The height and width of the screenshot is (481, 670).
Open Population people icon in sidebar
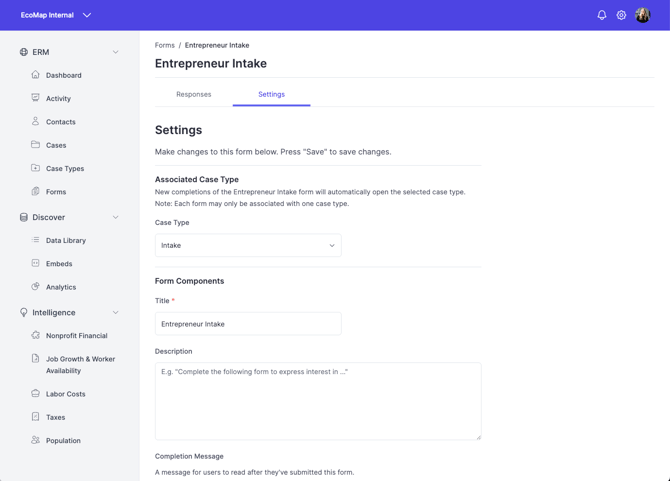[35, 440]
